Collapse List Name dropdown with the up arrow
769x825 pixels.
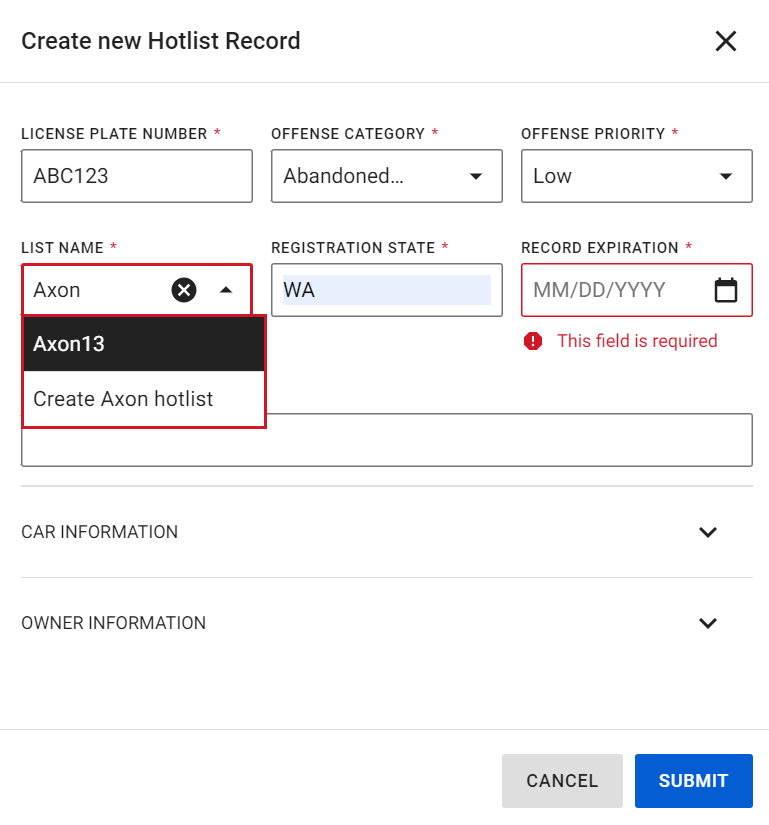pos(226,290)
